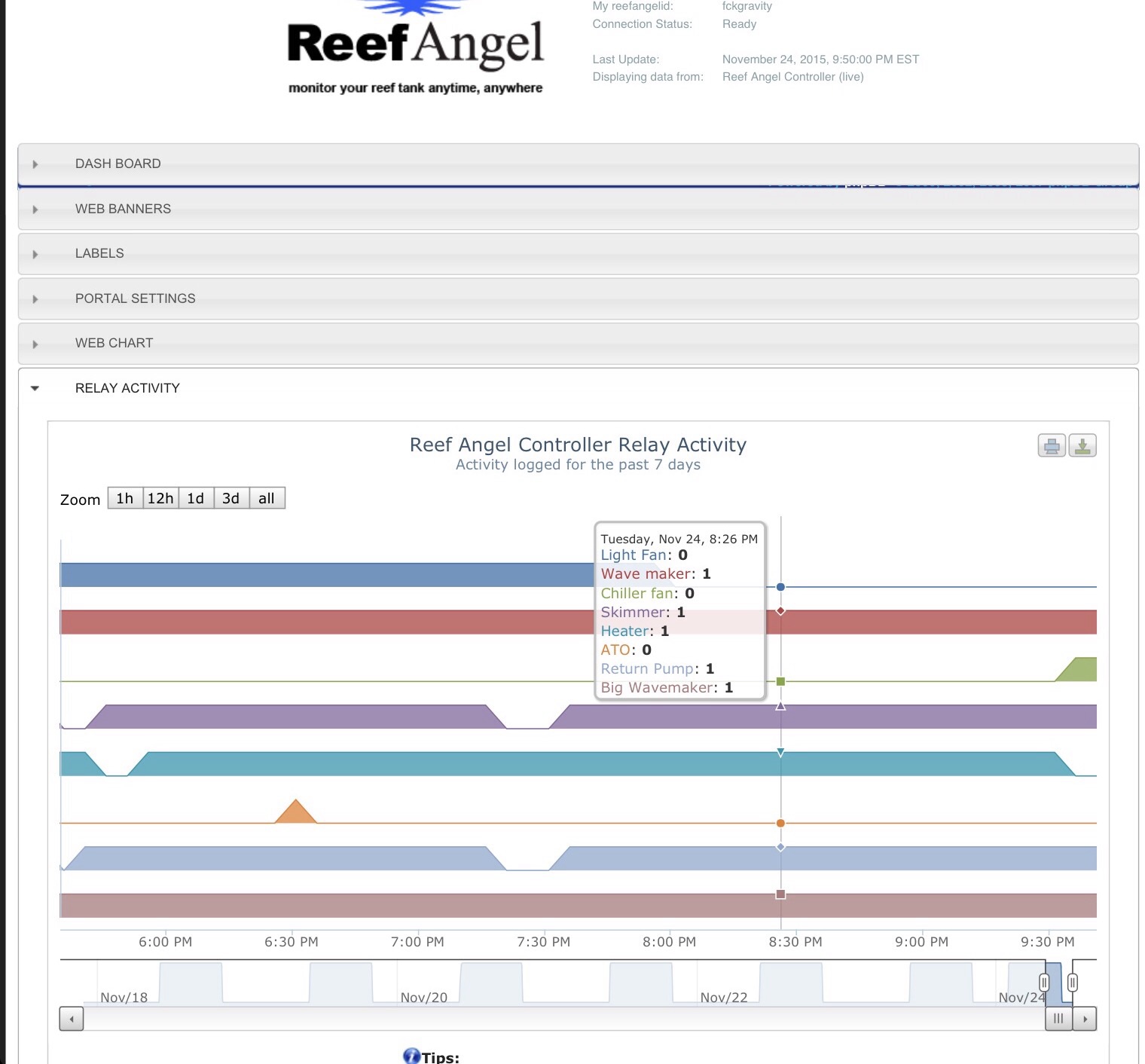Click the ATO orange data point dot
Image resolution: width=1145 pixels, height=1064 pixels.
point(780,824)
